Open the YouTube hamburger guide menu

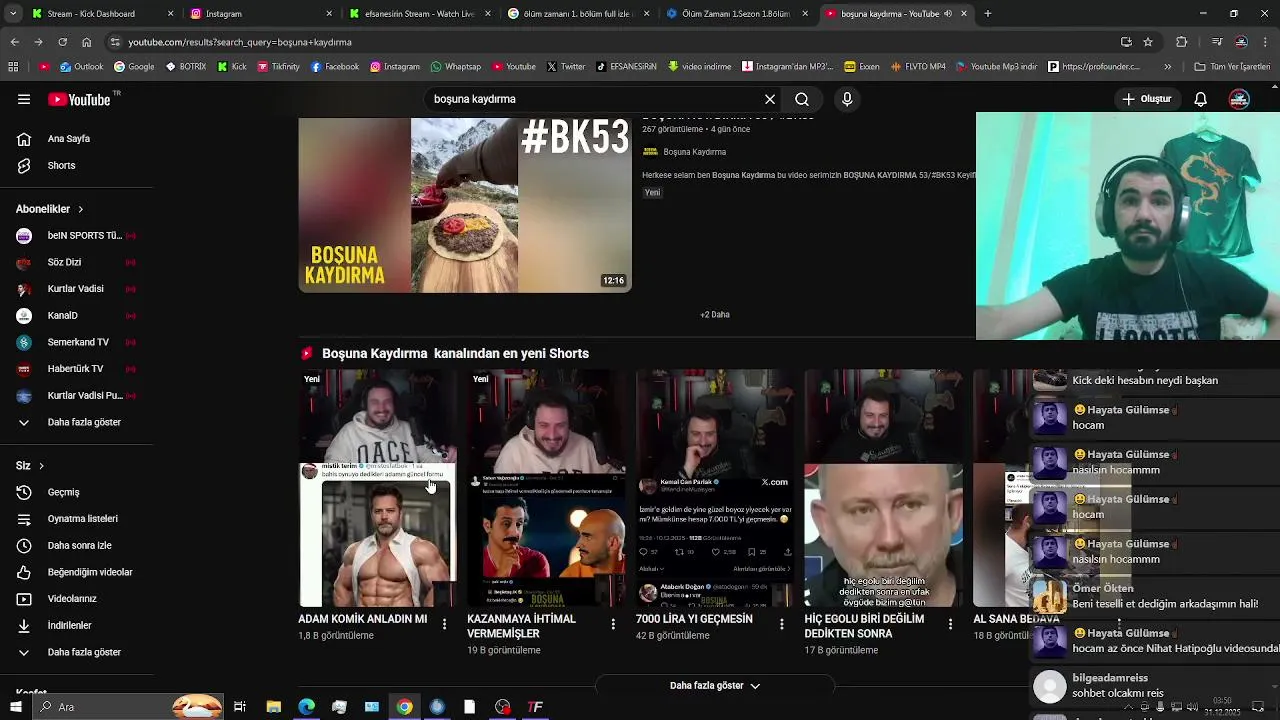coord(24,99)
